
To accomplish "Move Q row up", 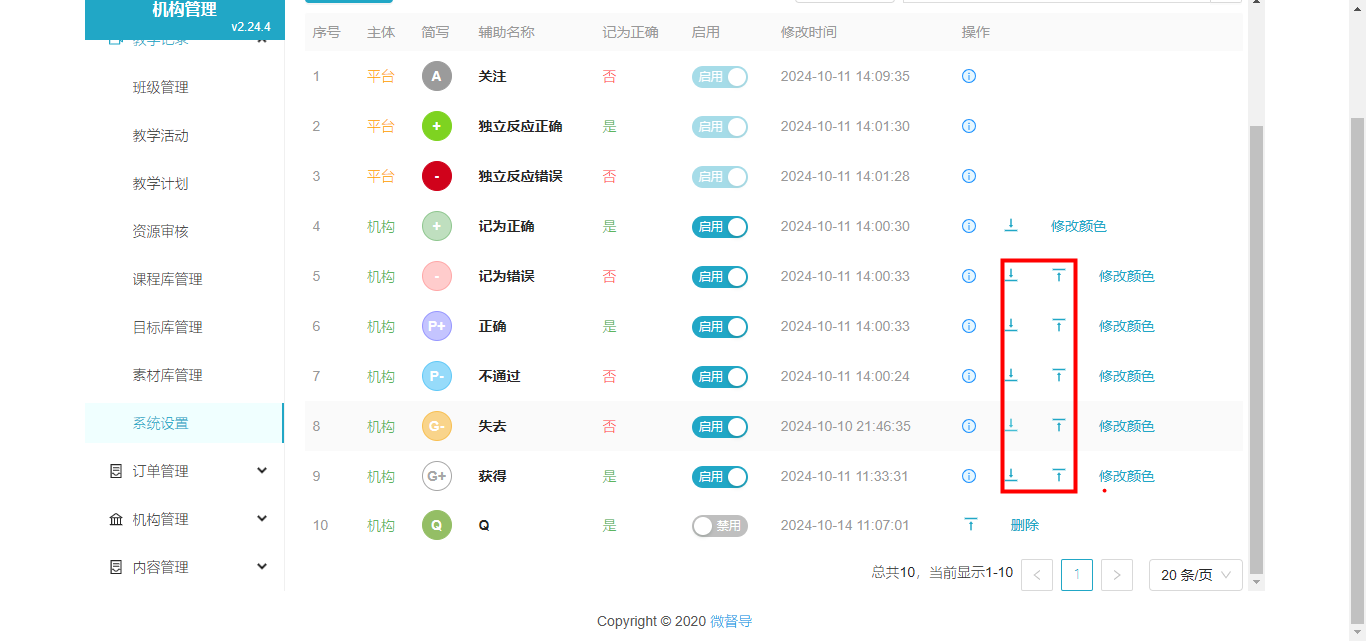I will [970, 524].
